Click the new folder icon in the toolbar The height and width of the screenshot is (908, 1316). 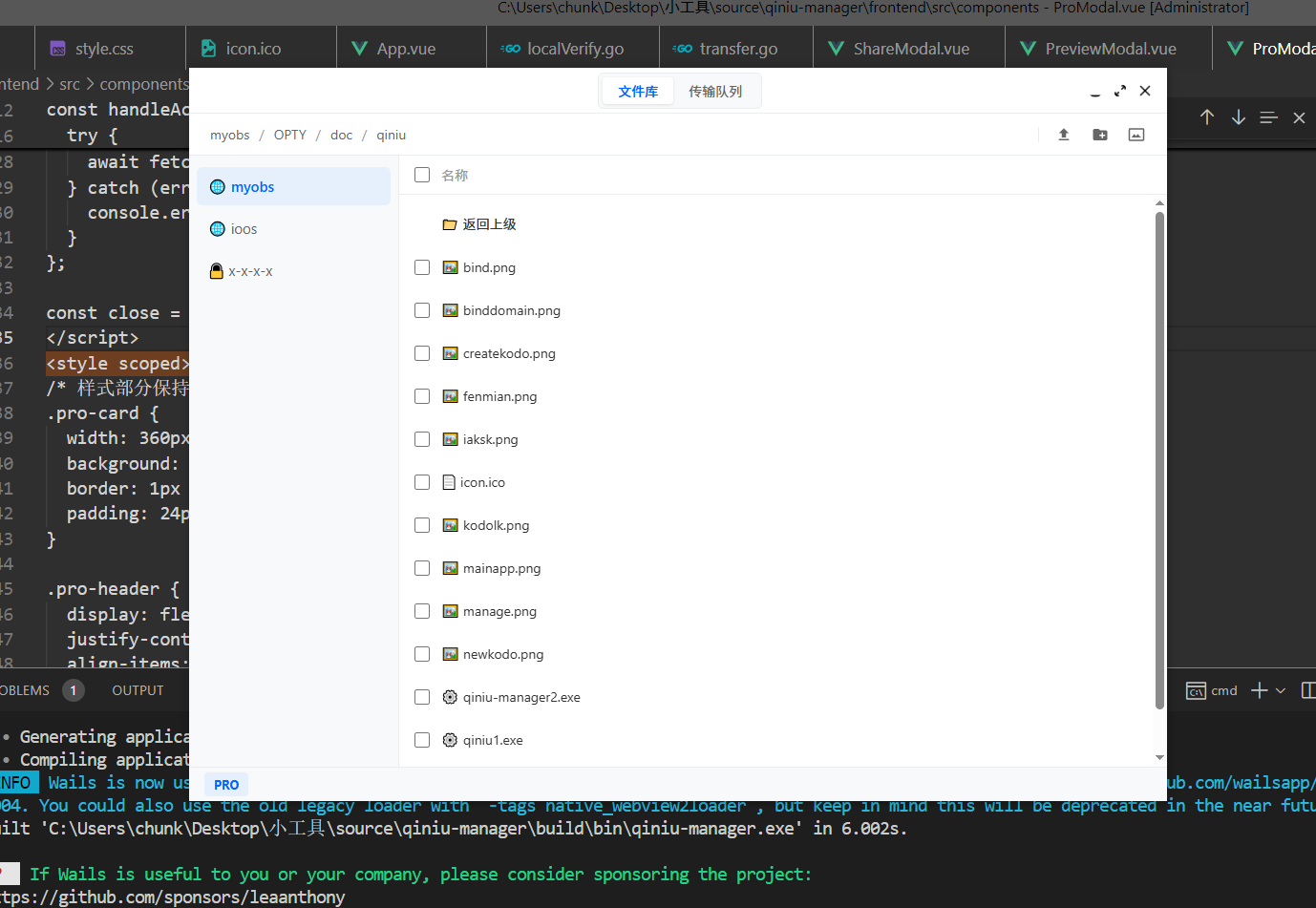pos(1100,135)
